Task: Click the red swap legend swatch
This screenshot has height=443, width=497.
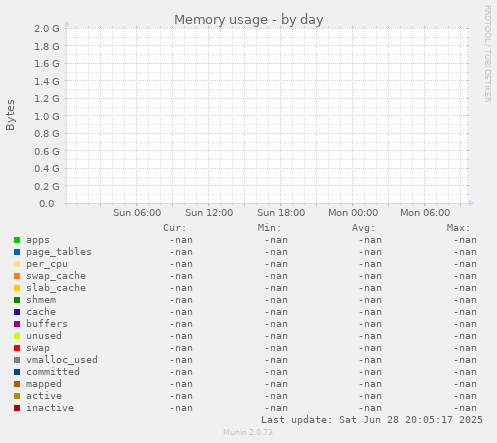Action: point(17,348)
